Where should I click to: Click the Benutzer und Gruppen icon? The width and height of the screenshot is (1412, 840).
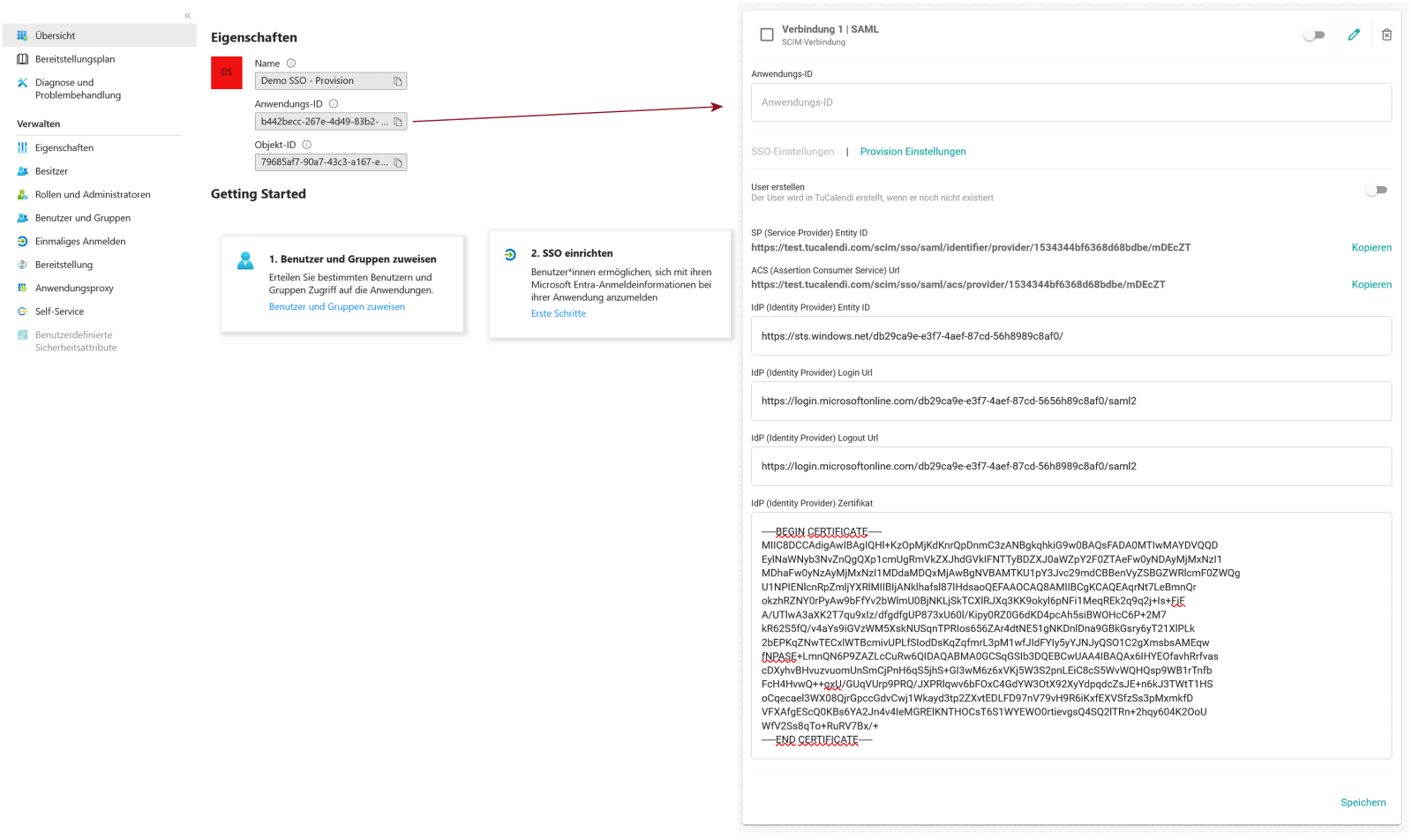click(23, 218)
